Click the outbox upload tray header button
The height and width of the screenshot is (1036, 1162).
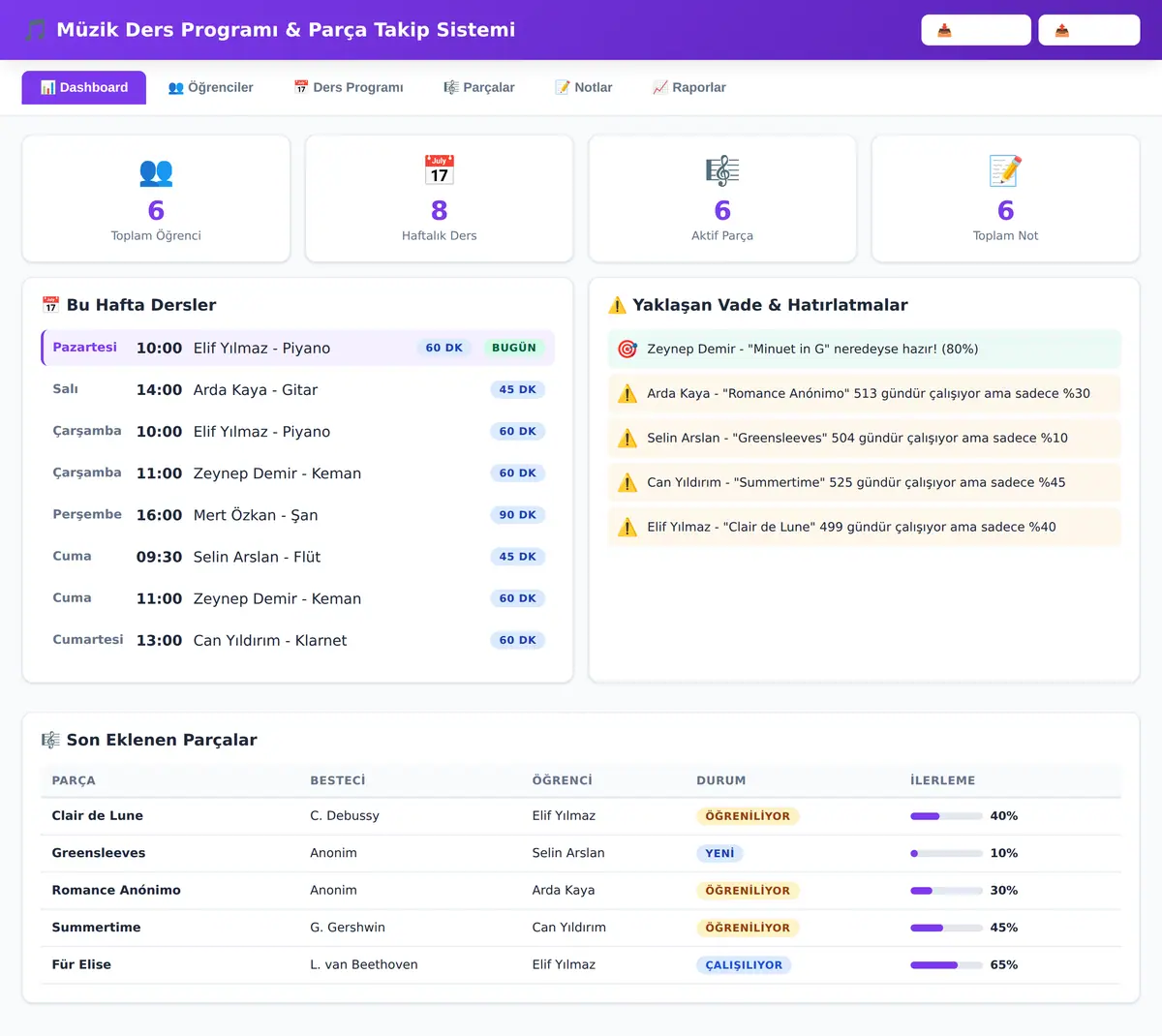(x=1089, y=30)
